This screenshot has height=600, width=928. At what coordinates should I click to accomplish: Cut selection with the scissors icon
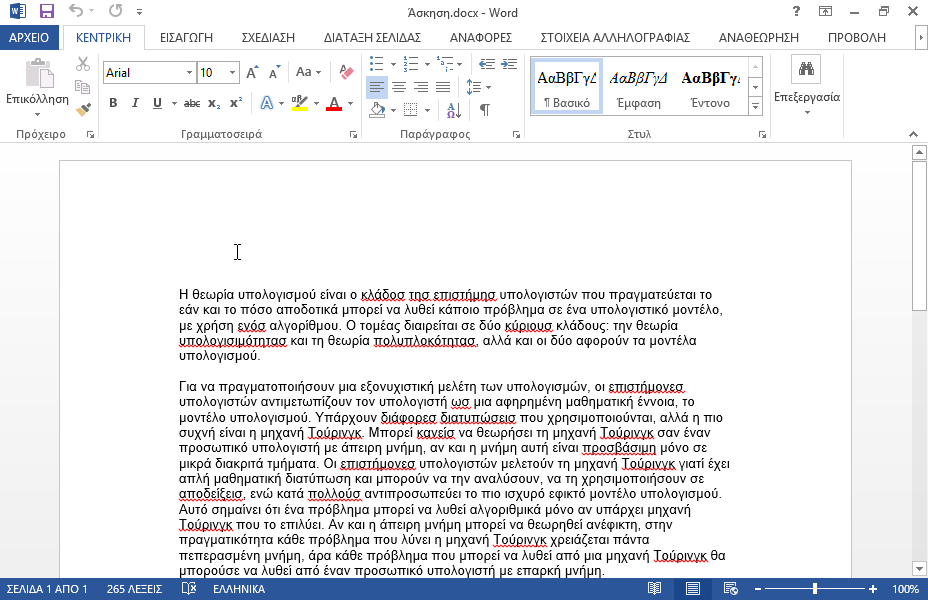click(83, 64)
